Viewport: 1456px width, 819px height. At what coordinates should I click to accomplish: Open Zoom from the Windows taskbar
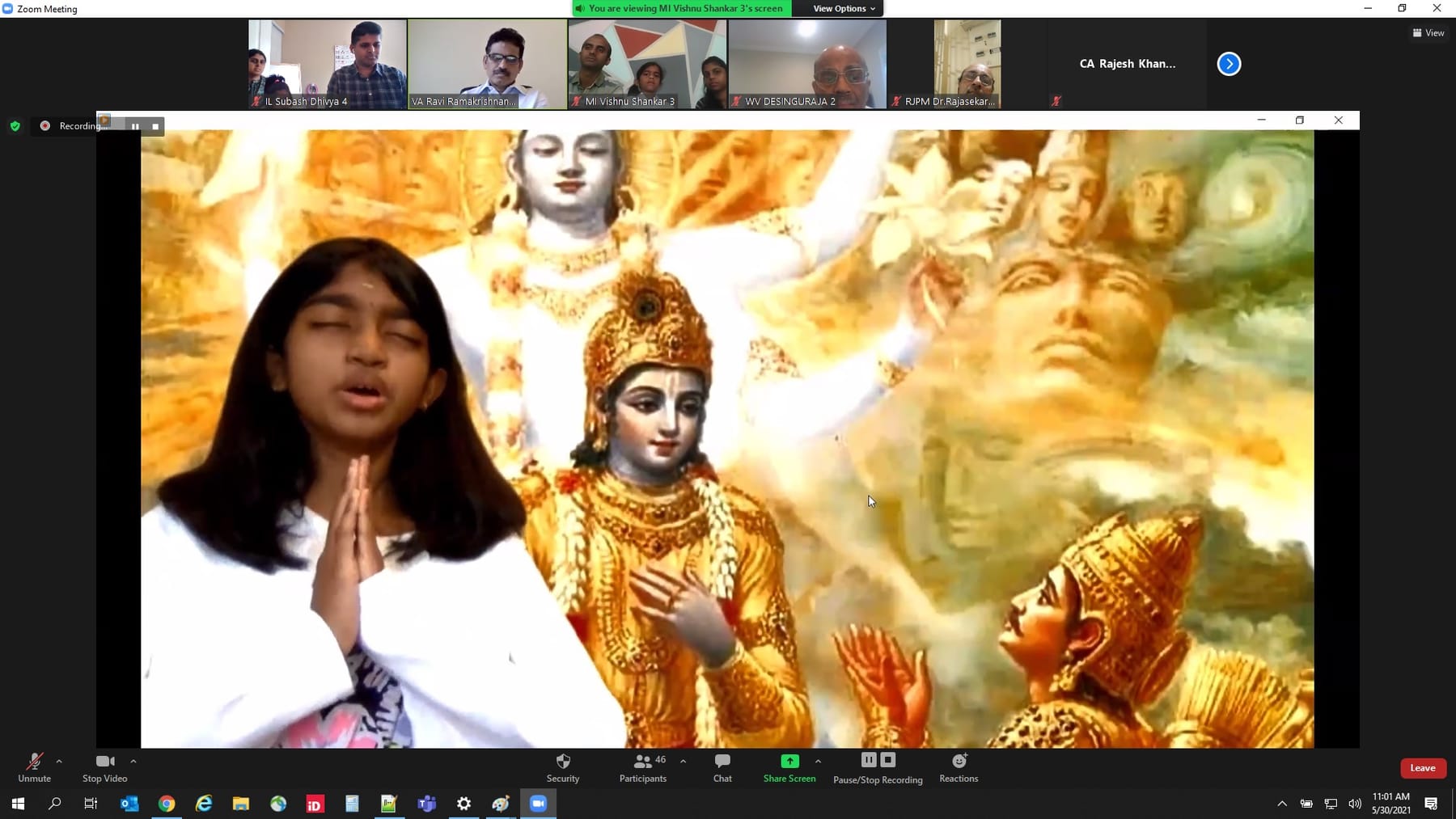538,804
